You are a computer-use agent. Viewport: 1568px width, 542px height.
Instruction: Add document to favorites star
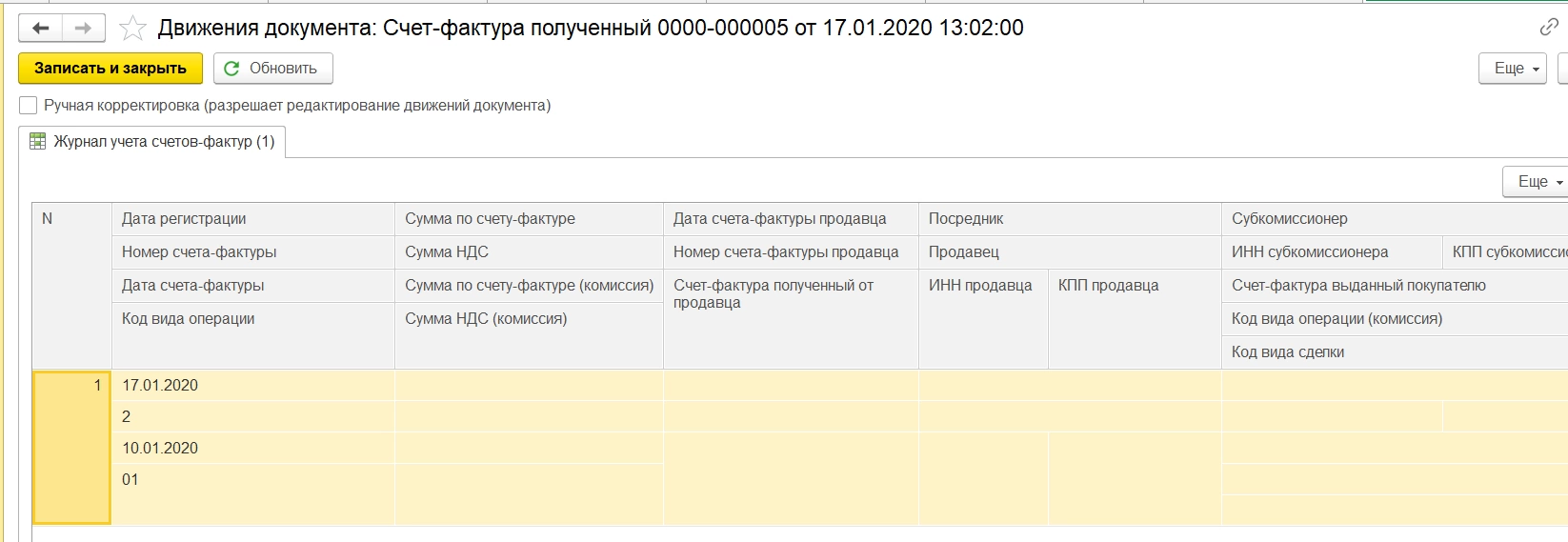tap(132, 29)
